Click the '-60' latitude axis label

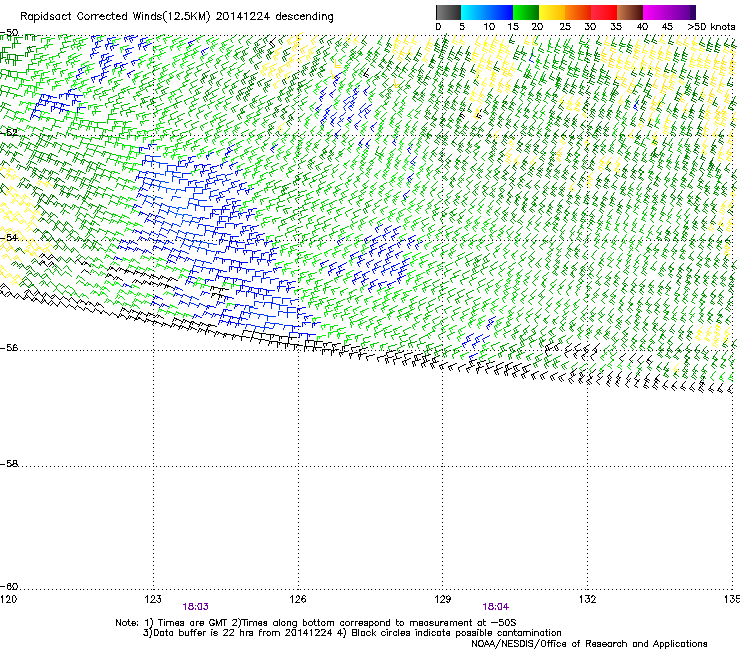9,586
